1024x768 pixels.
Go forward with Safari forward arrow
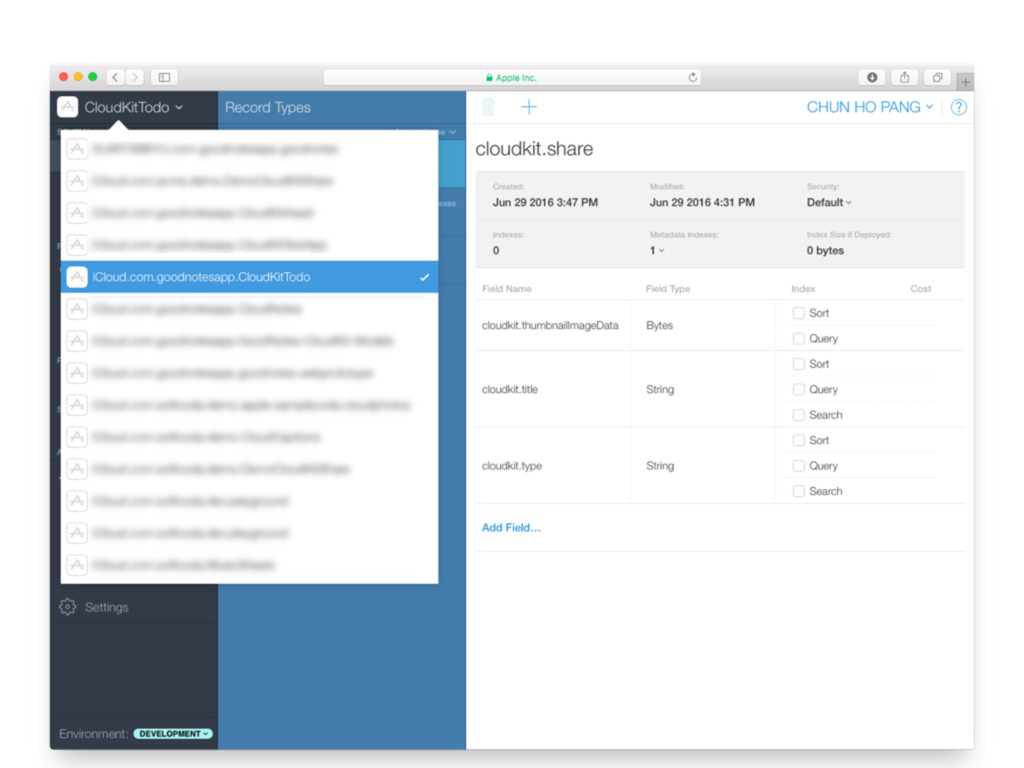135,77
